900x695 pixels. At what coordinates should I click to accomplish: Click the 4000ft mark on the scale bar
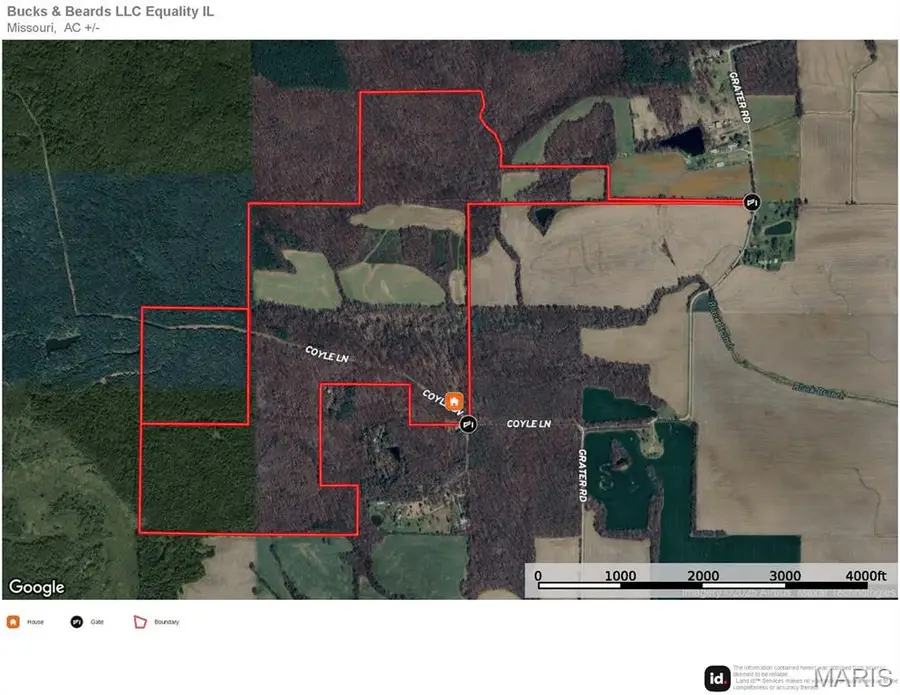pos(864,576)
